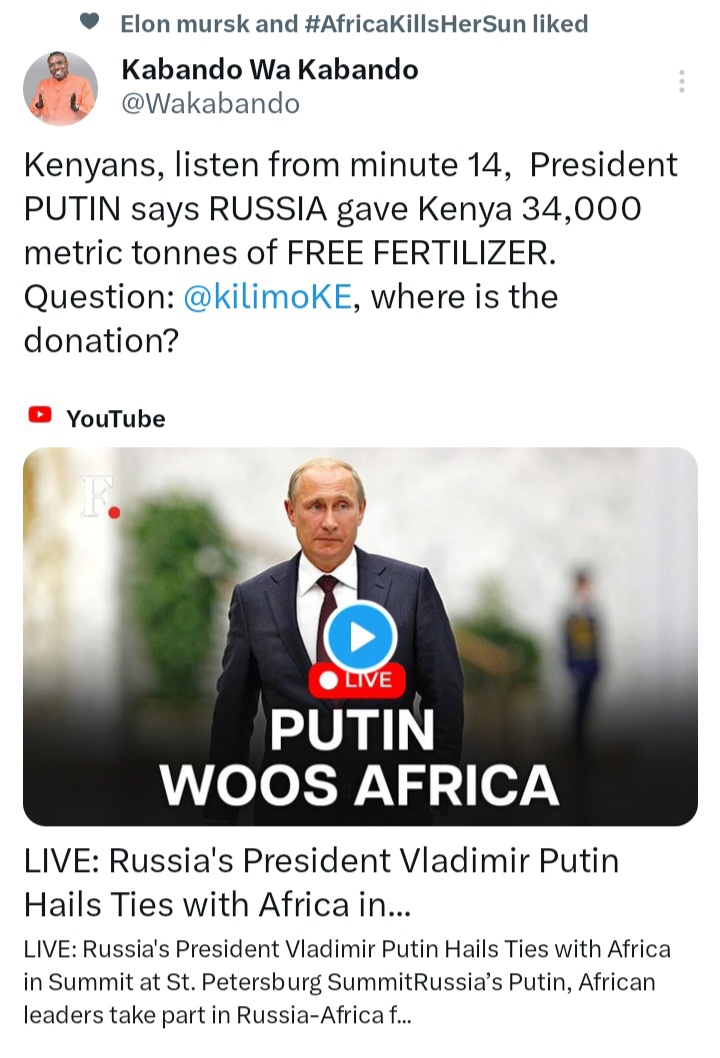Click the red LIVE badge on the video
720x1058 pixels.
pos(357,681)
